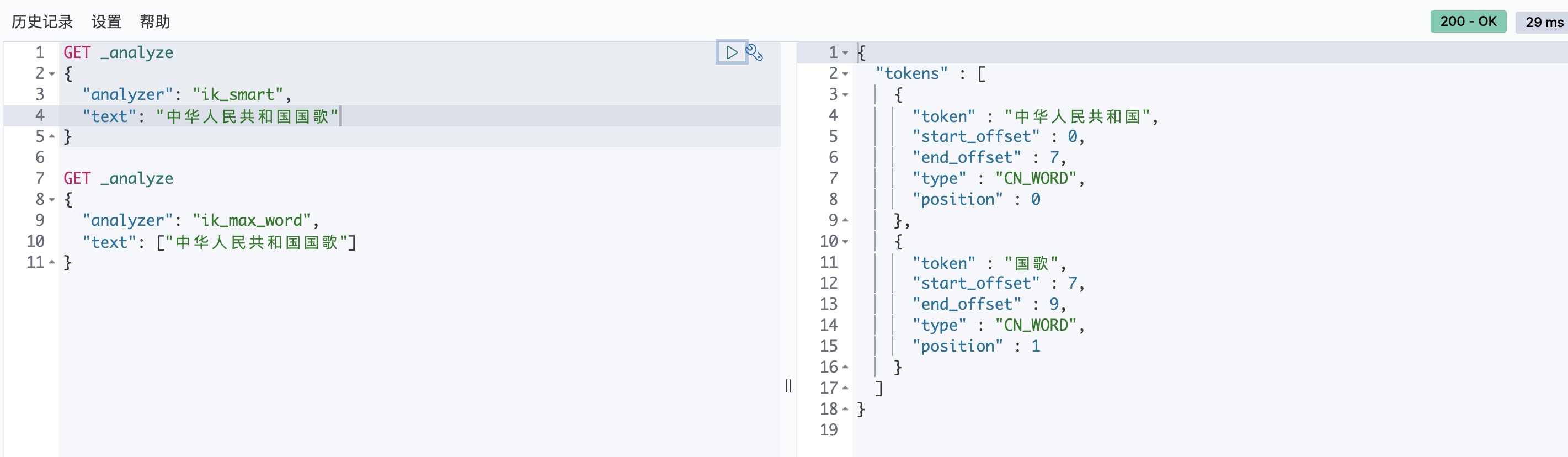
Task: Toggle fold arrow at output line 17
Action: point(845,388)
